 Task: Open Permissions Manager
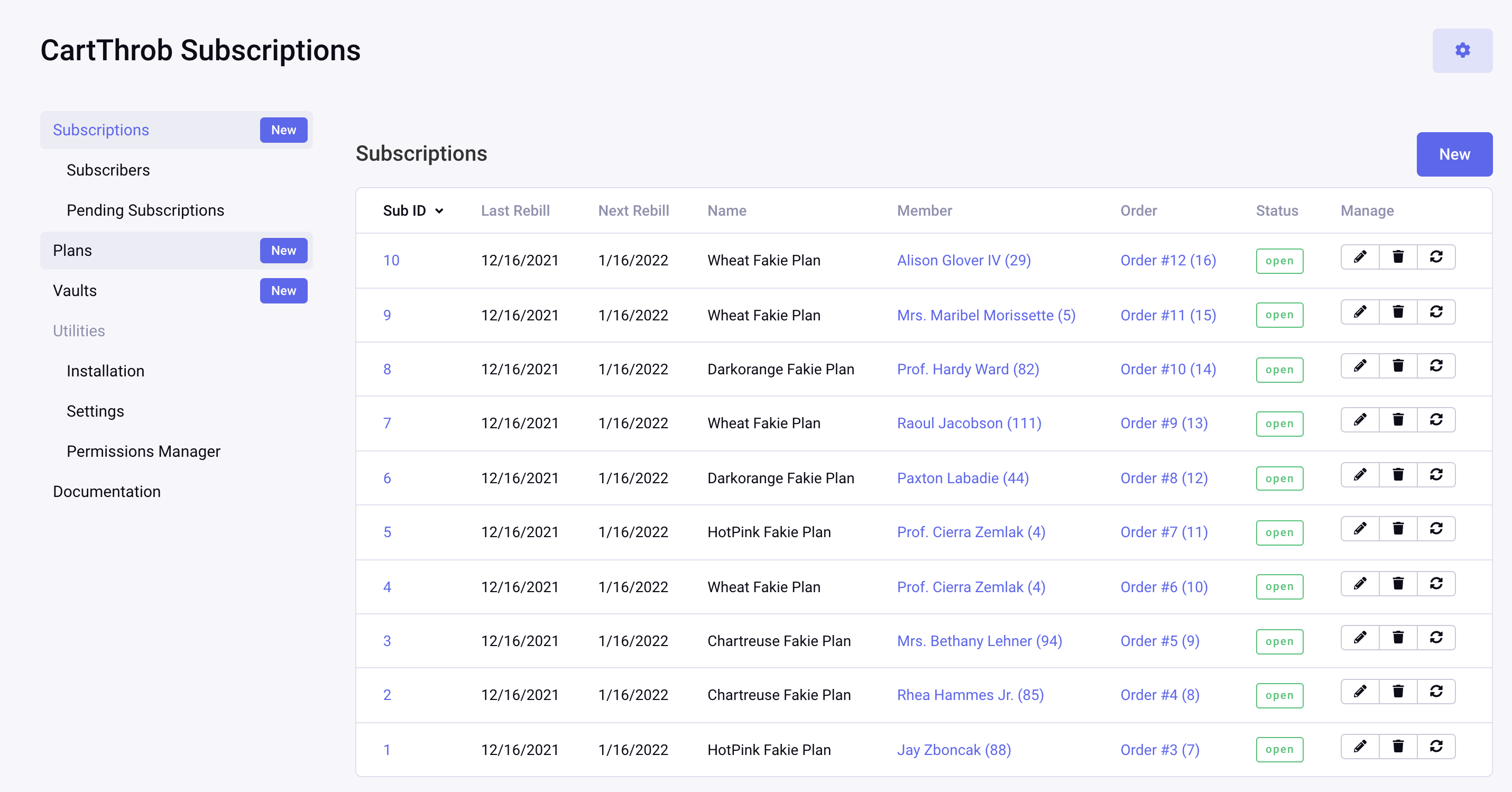[143, 452]
